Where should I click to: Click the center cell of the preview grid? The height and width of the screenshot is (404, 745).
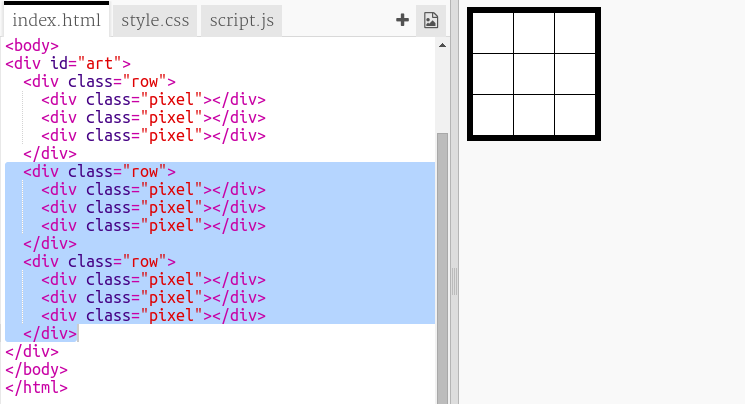coord(534,73)
